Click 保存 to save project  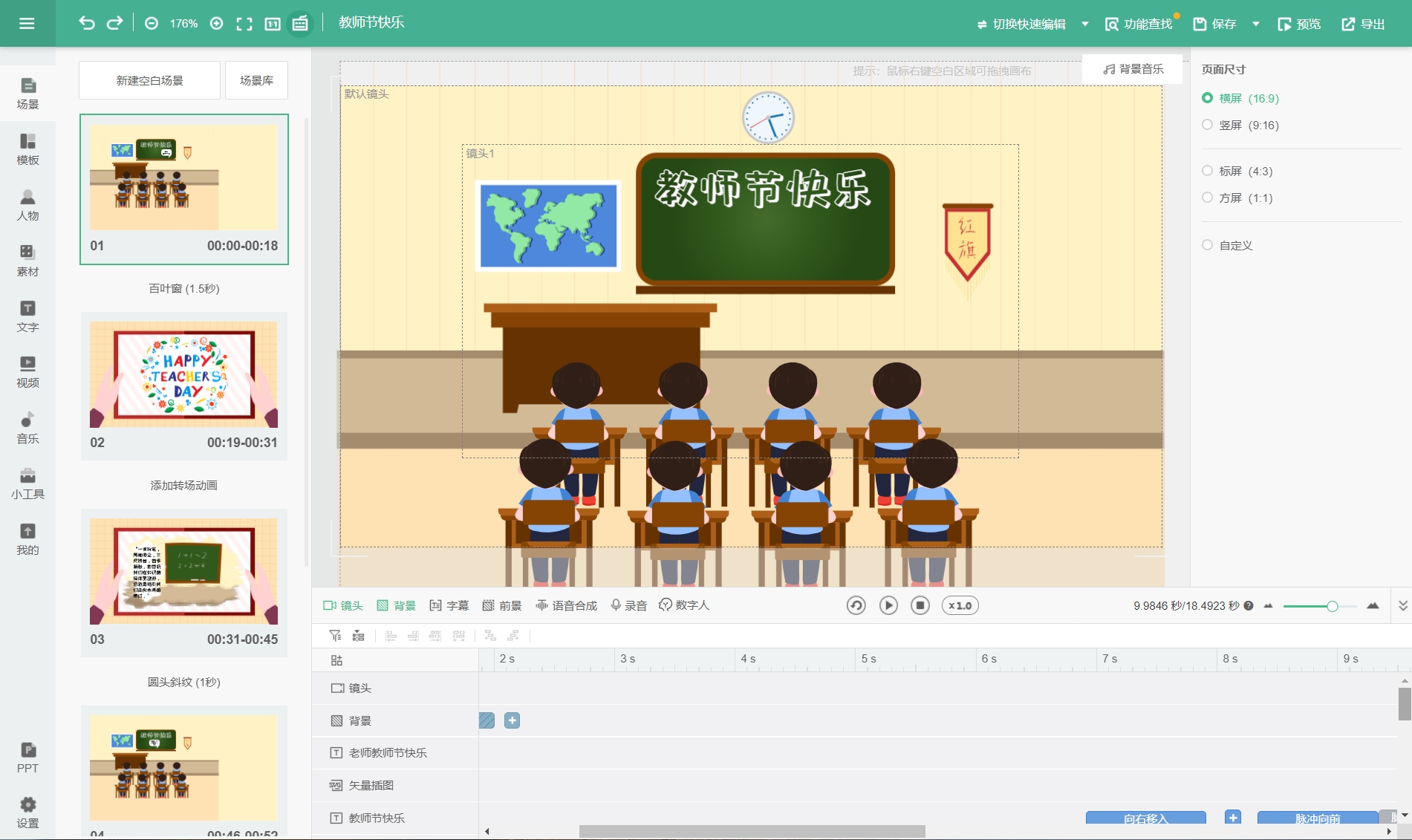[x=1214, y=24]
